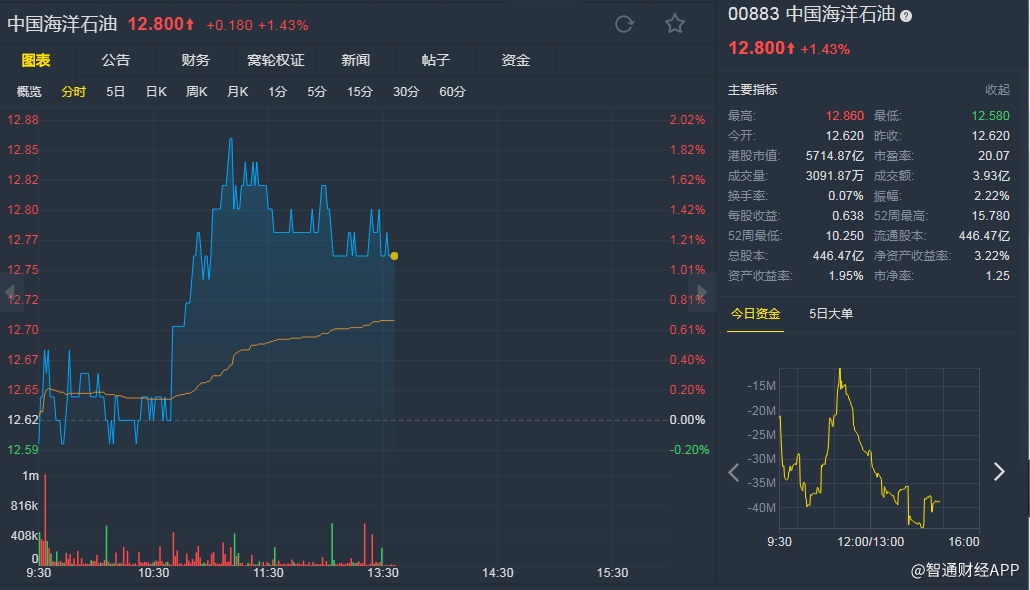Screen dimensions: 1030x590
Task: Switch chart to 日K view
Action: [x=156, y=92]
